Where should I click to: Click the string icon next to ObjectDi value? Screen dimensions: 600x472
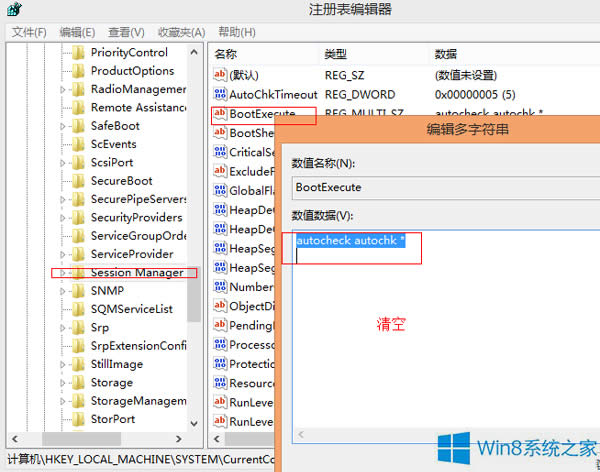point(220,306)
